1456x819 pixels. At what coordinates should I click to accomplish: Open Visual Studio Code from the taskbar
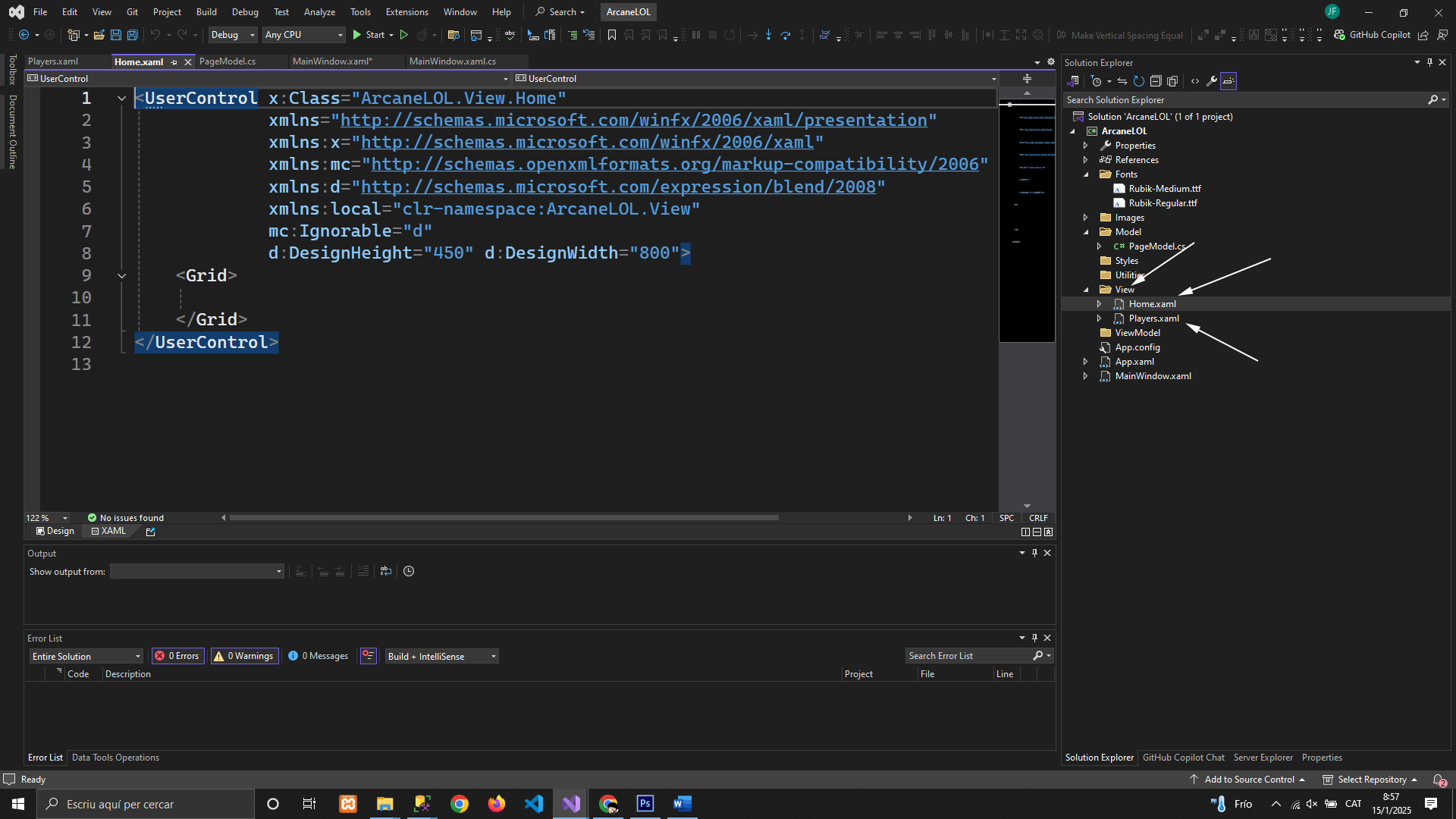534,804
